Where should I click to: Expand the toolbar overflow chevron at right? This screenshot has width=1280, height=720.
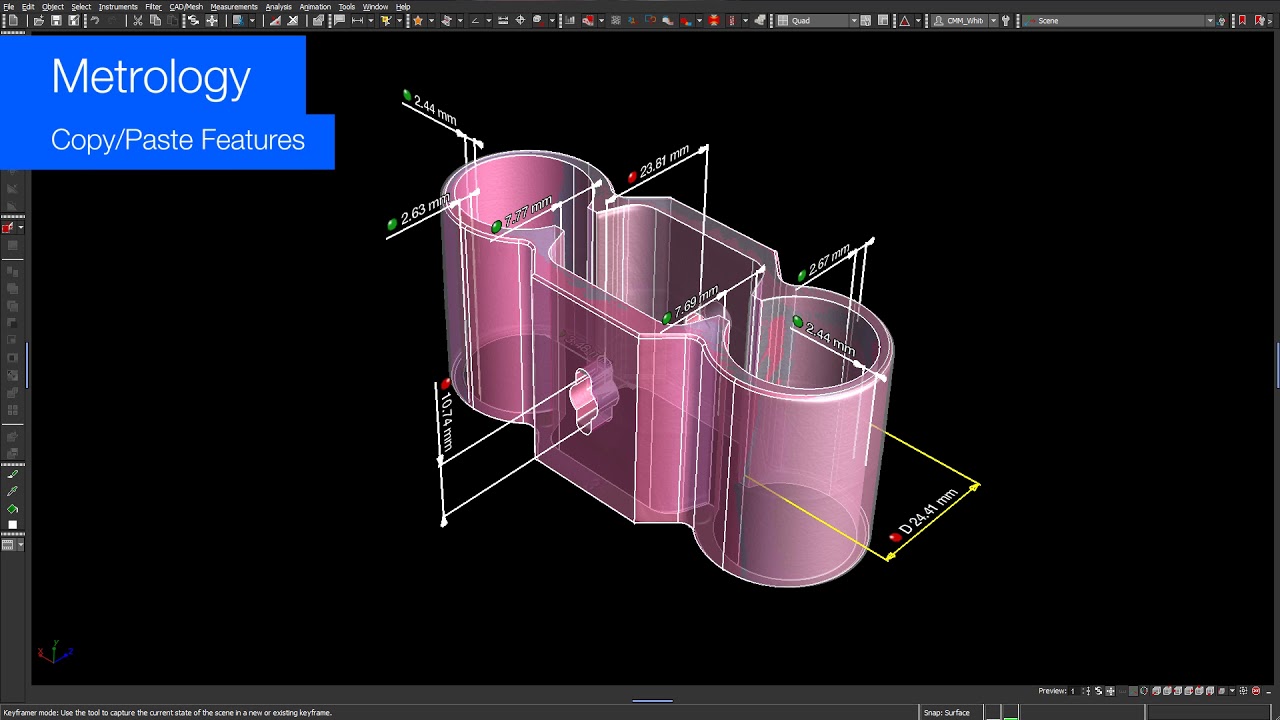coord(1270,20)
